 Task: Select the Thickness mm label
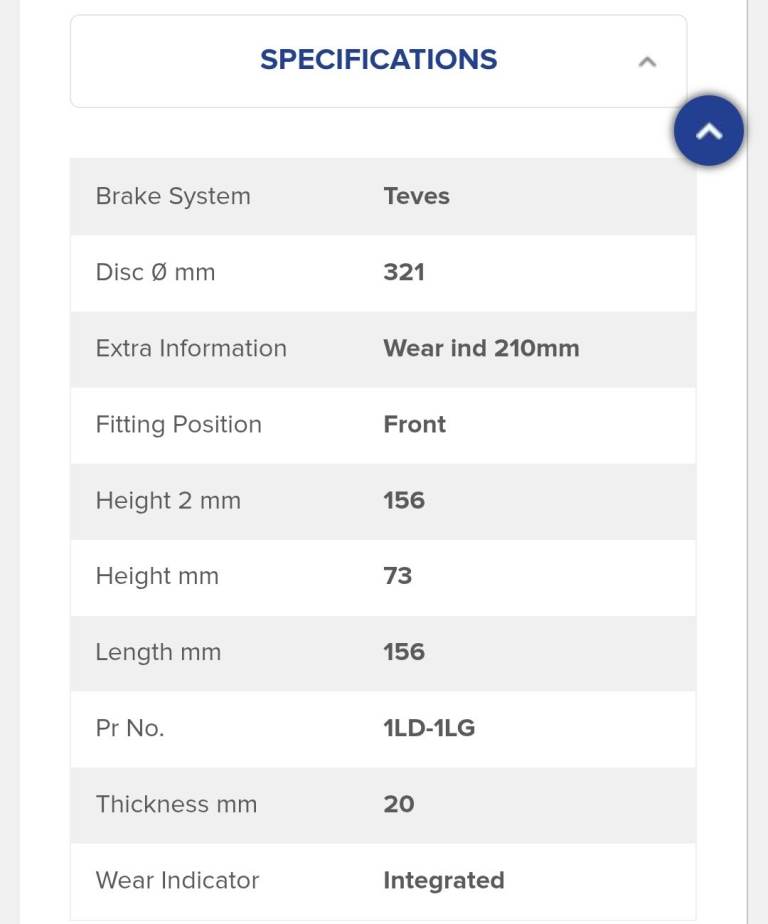click(176, 804)
